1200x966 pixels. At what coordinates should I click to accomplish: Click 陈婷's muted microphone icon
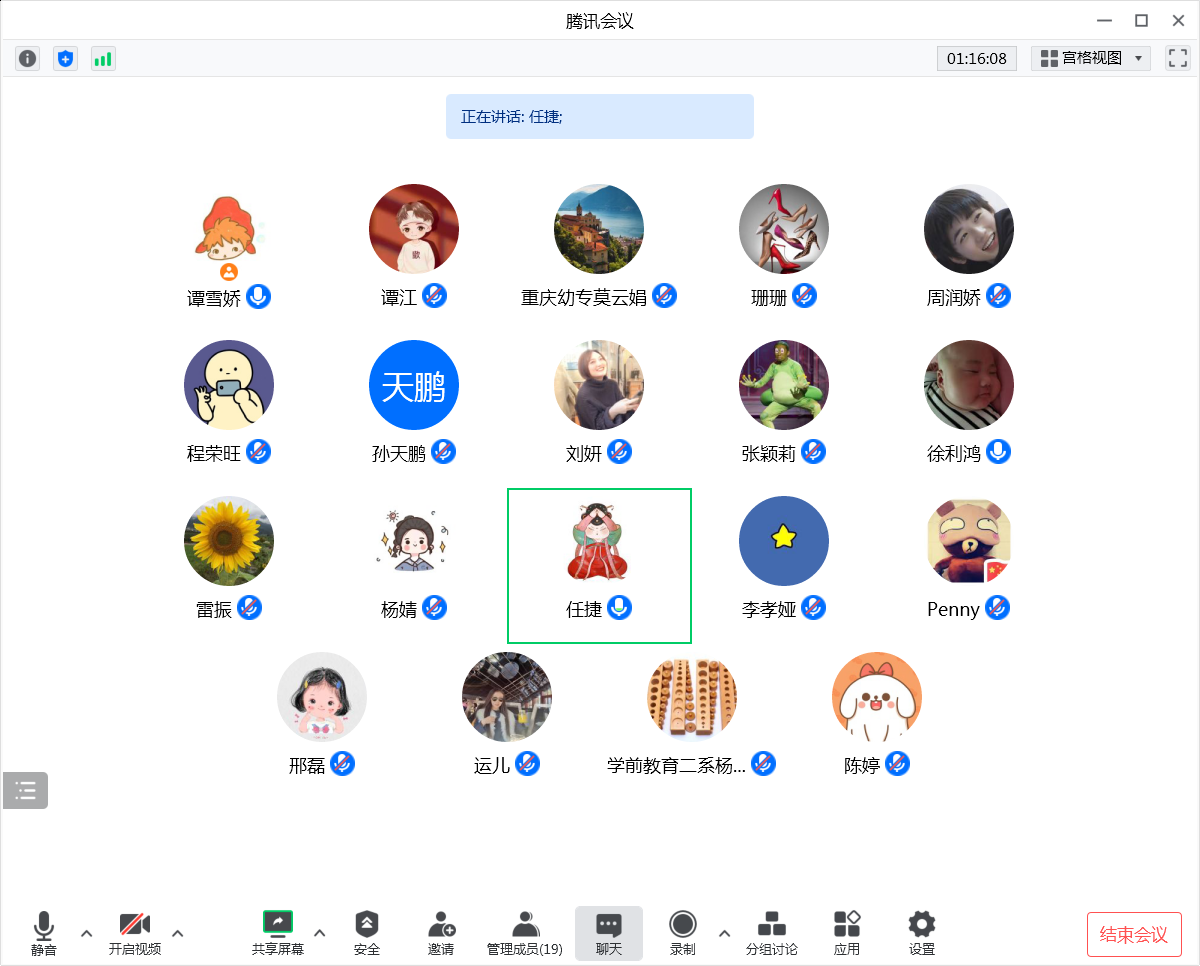click(898, 764)
